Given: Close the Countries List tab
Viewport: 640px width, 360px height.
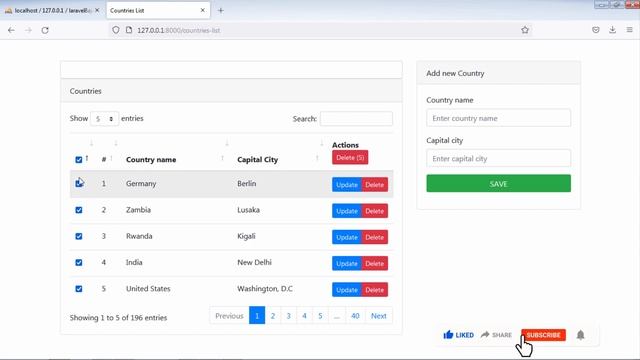Looking at the screenshot, I should coord(202,10).
